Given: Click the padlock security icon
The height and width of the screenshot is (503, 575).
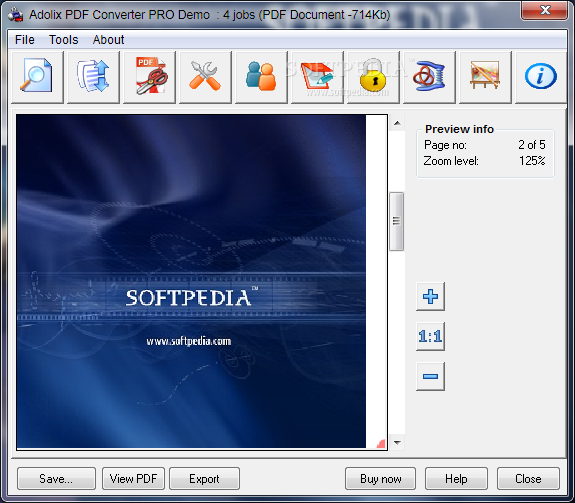Looking at the screenshot, I should pyautogui.click(x=373, y=77).
